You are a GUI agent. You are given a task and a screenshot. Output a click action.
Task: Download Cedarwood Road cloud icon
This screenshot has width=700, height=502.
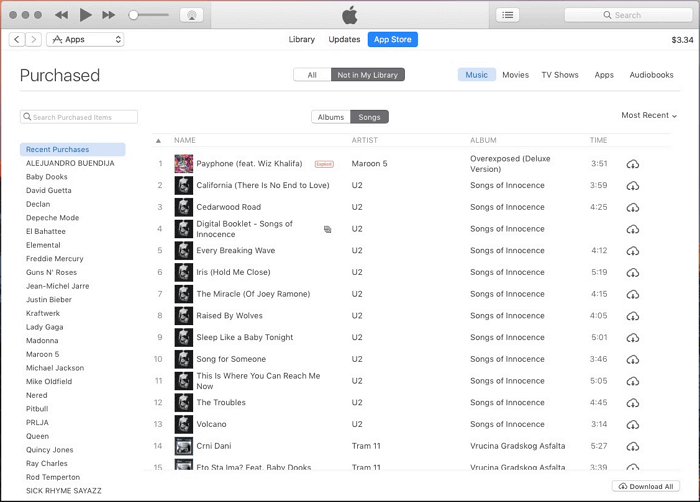(x=633, y=207)
